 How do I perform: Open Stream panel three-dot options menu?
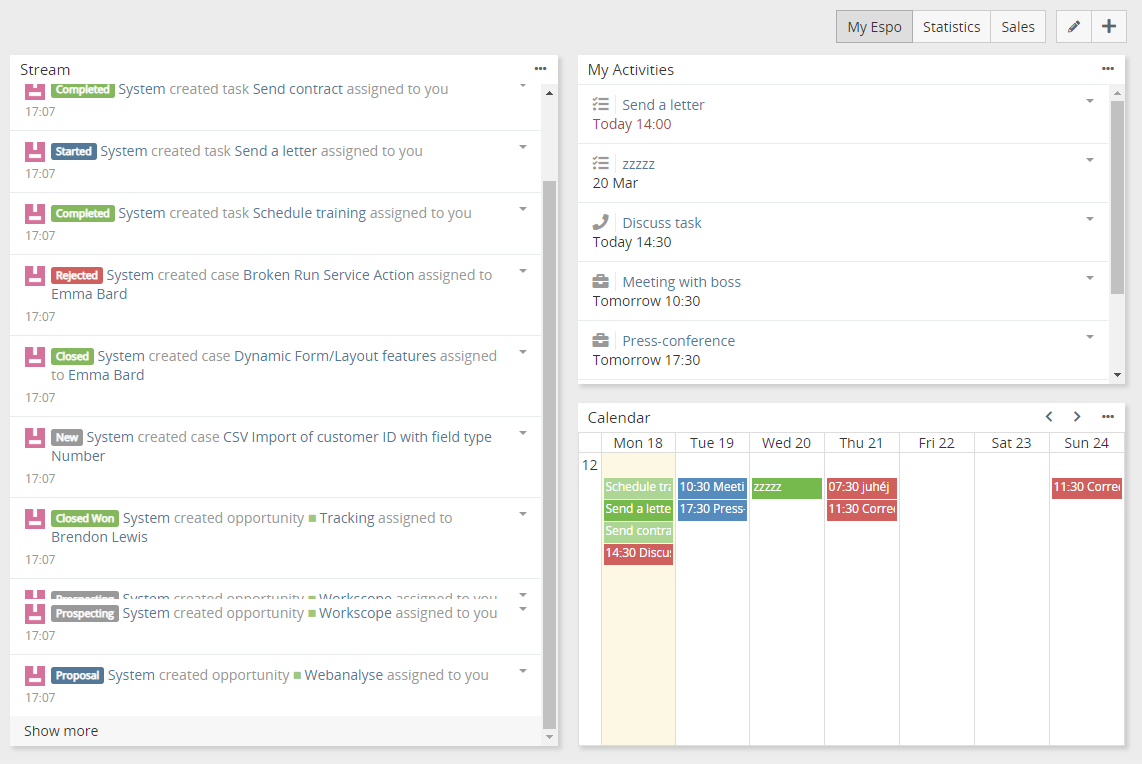(541, 69)
